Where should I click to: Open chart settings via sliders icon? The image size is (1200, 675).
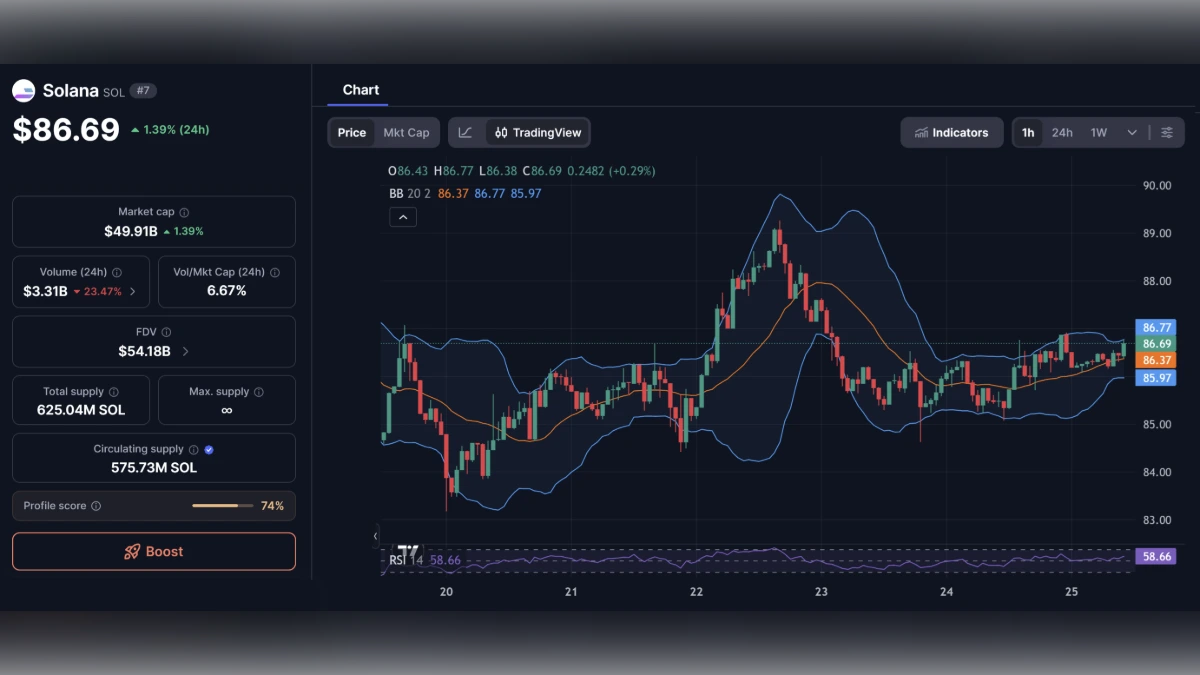tap(1166, 132)
